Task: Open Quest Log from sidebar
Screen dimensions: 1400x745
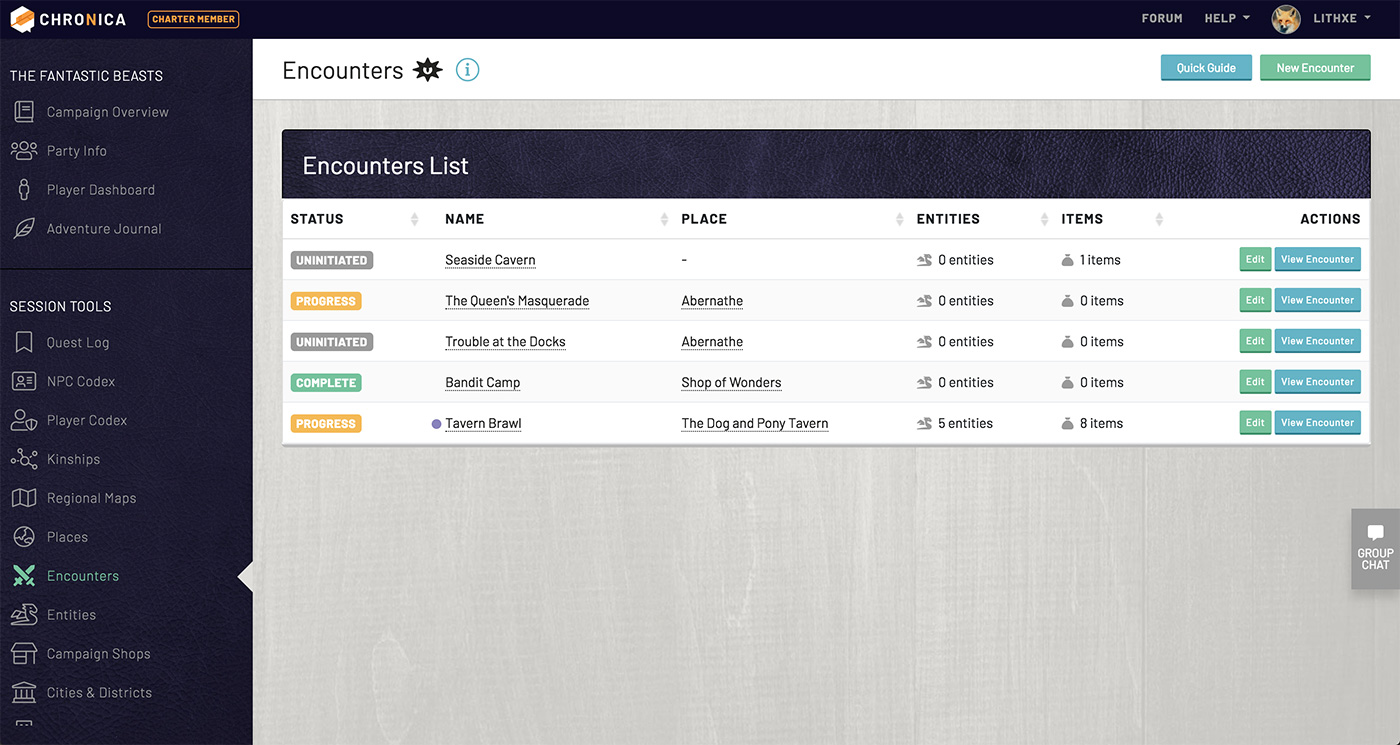Action: click(x=77, y=343)
